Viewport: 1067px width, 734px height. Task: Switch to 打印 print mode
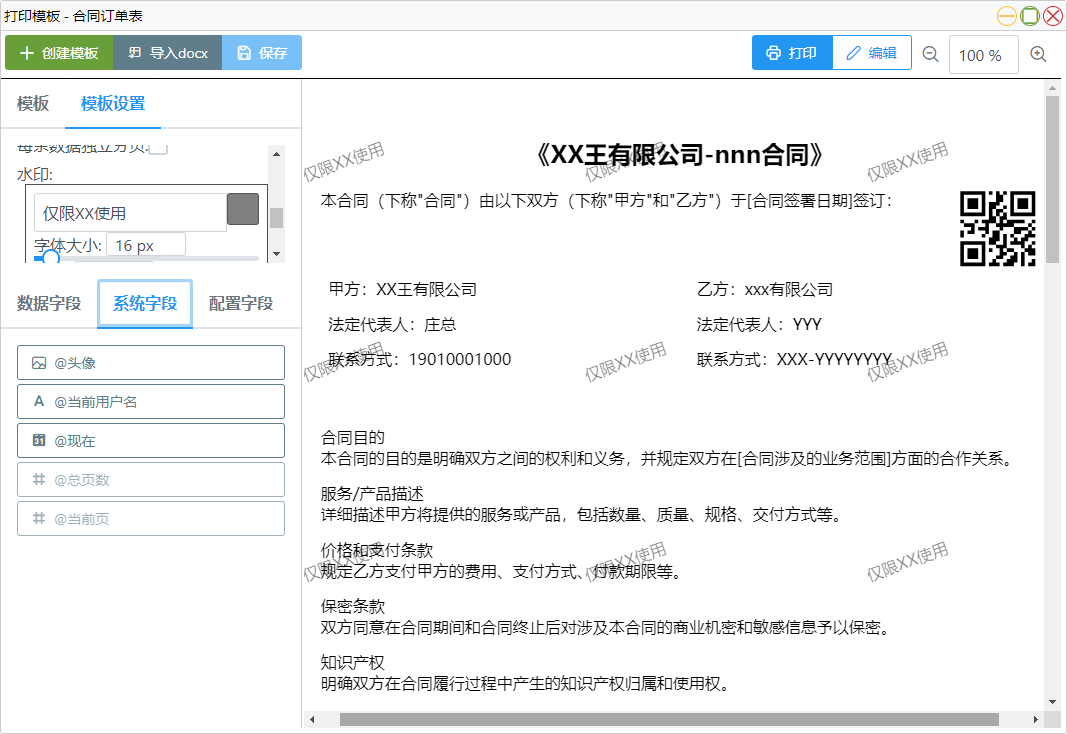791,53
